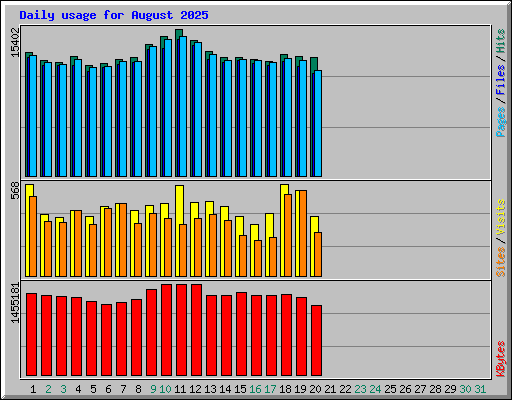The image size is (512, 400).
Task: Click day 20 on the date axis
Action: [315, 389]
